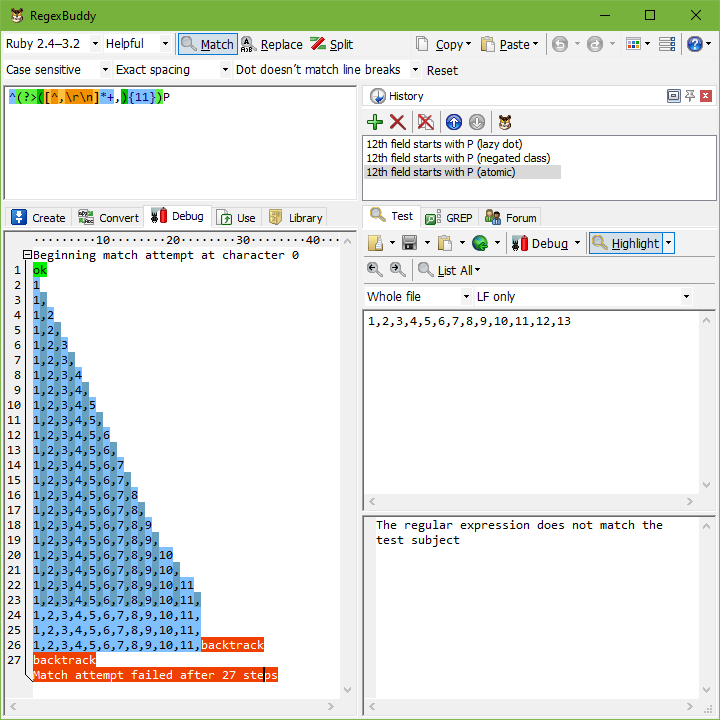Viewport: 720px width, 720px height.
Task: Go to next match magnifier icon
Action: (398, 270)
